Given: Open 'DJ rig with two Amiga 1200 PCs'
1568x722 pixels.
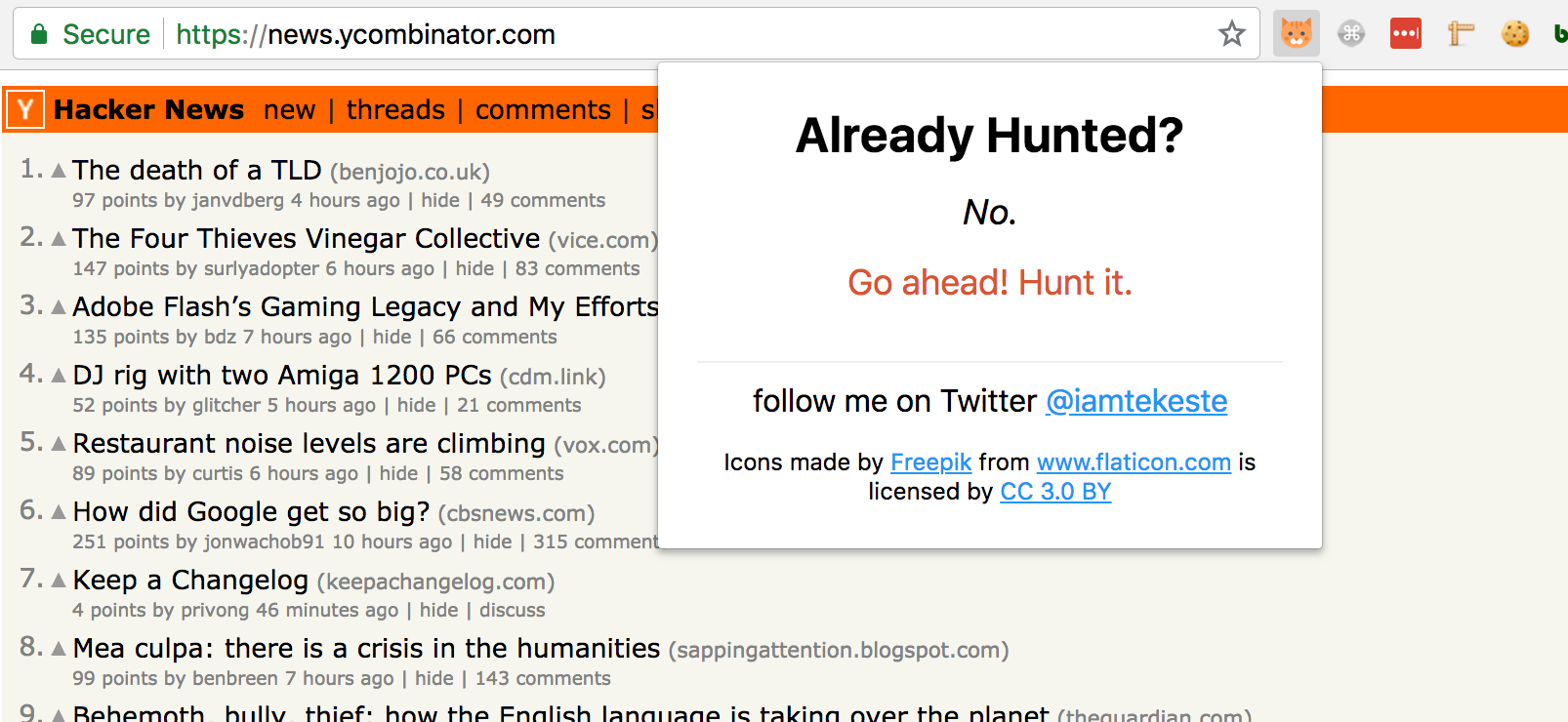Looking at the screenshot, I should coord(282,375).
